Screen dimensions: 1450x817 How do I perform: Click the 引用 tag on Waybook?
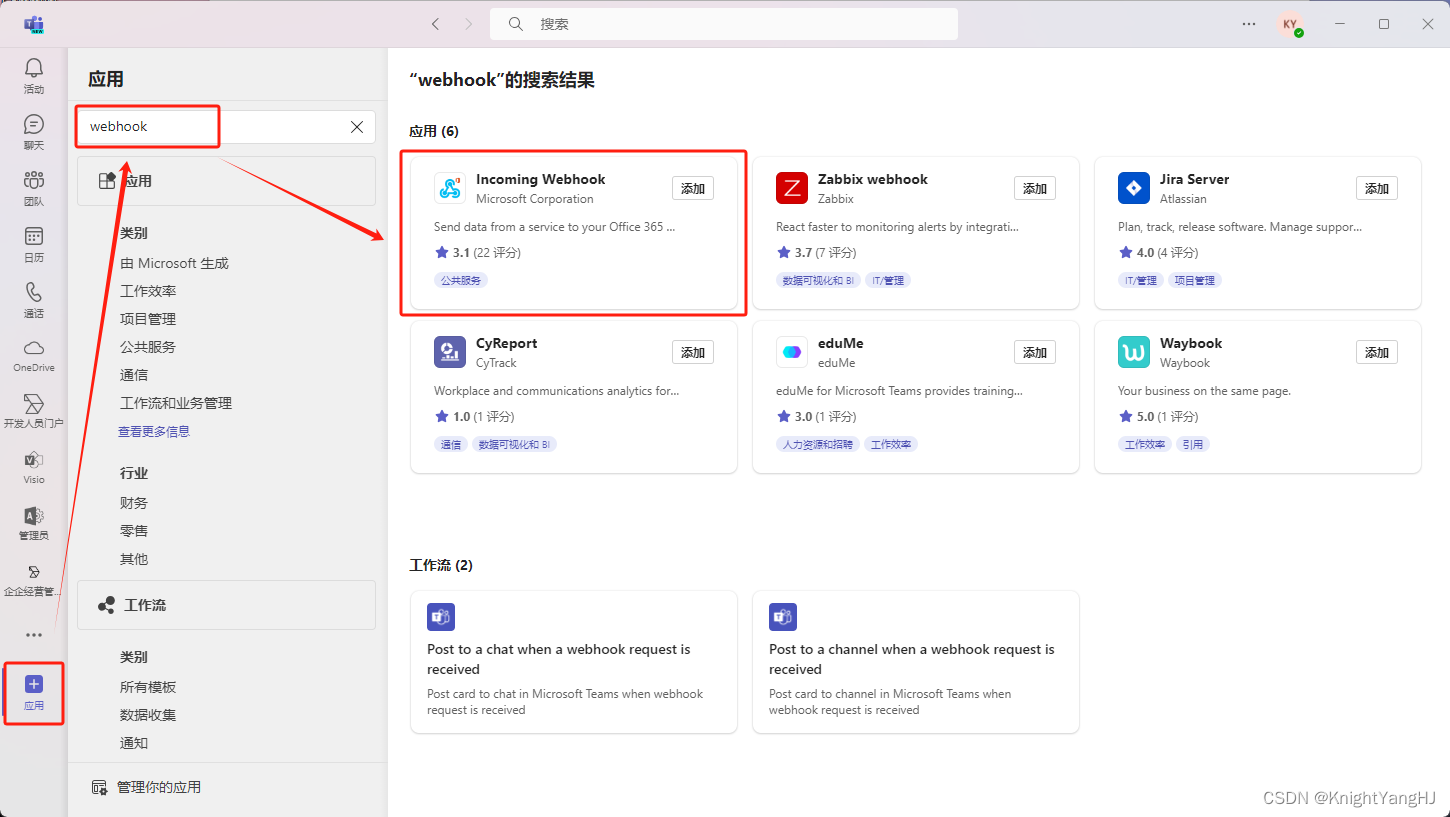[x=1192, y=444]
